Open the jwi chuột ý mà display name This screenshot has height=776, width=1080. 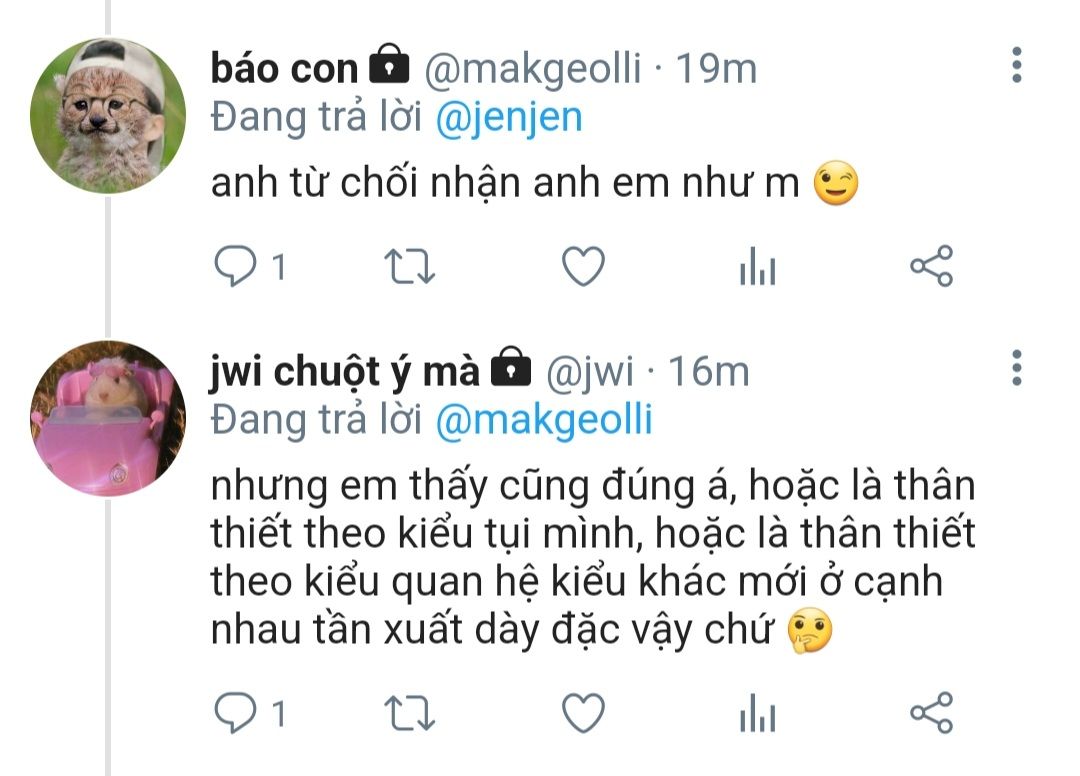344,373
